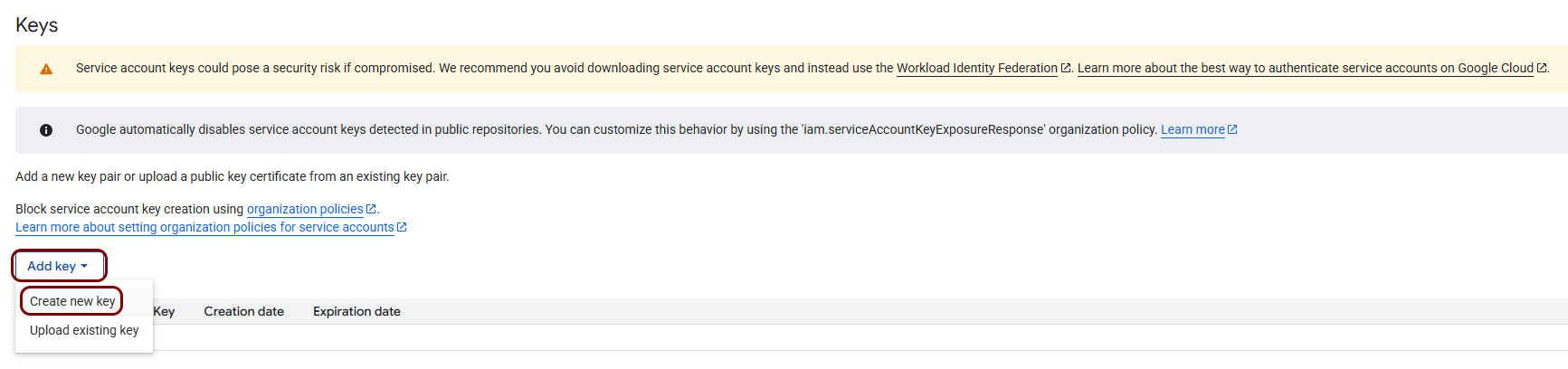Click external-link icon beside Learn more
1568x369 pixels.
tap(1232, 129)
